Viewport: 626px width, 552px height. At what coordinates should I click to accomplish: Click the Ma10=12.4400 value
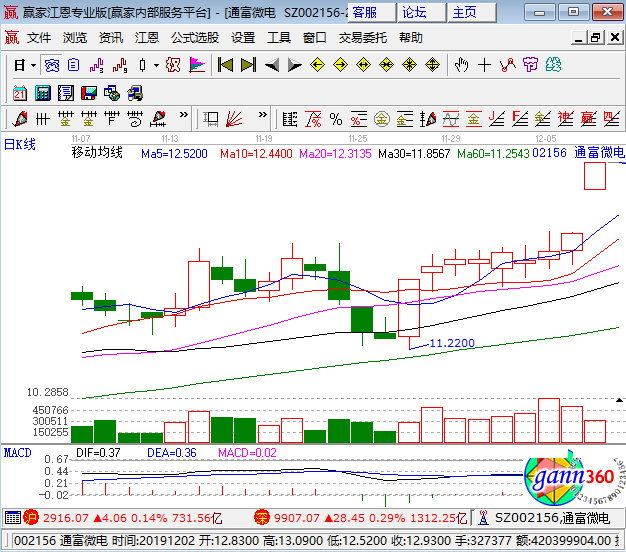point(256,154)
